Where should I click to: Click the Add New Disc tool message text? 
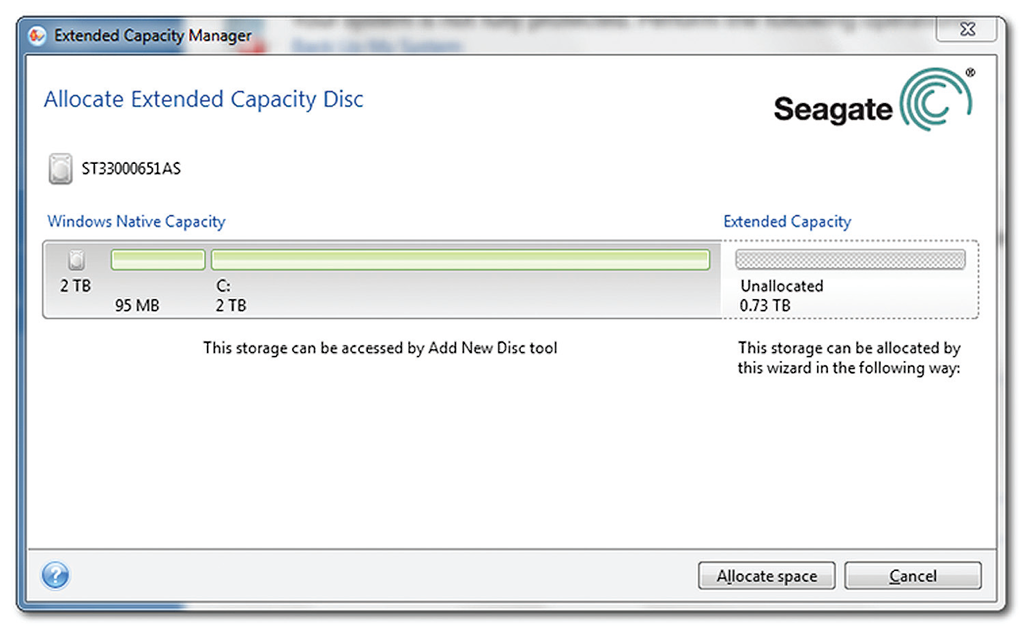pyautogui.click(x=380, y=348)
